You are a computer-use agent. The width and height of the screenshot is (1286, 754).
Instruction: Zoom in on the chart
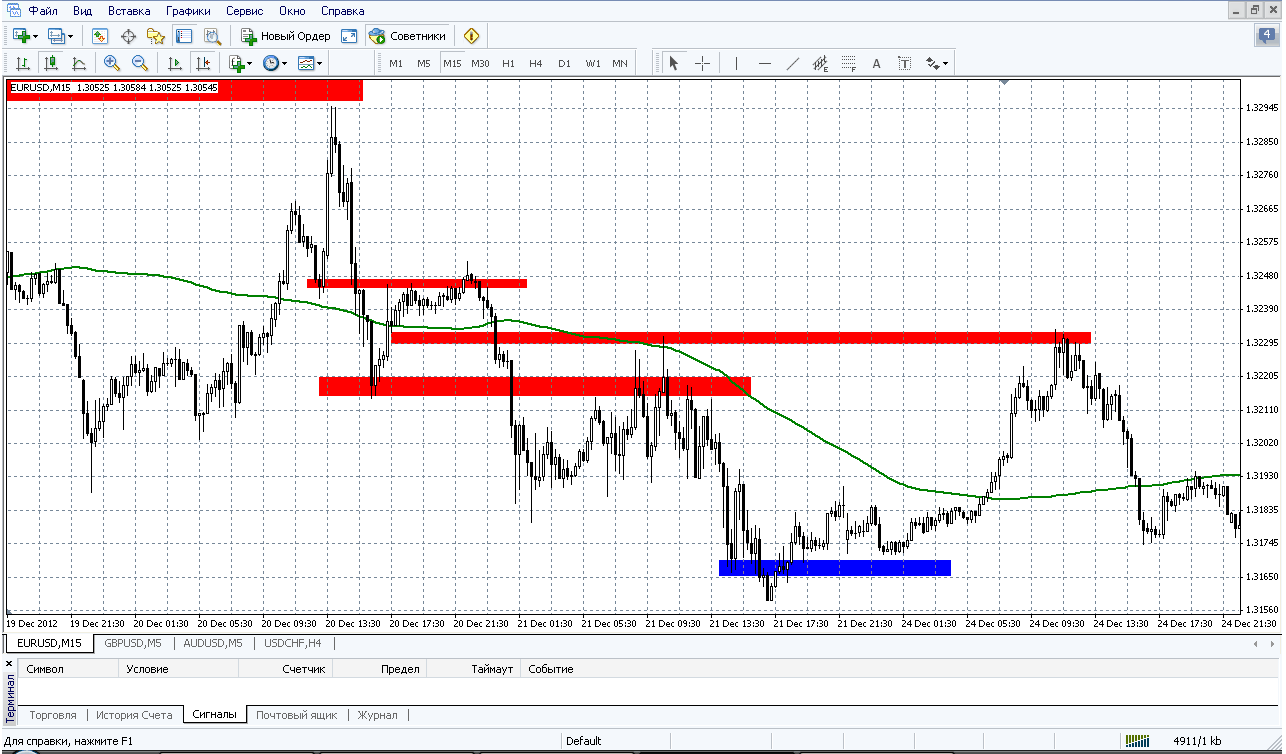point(112,63)
